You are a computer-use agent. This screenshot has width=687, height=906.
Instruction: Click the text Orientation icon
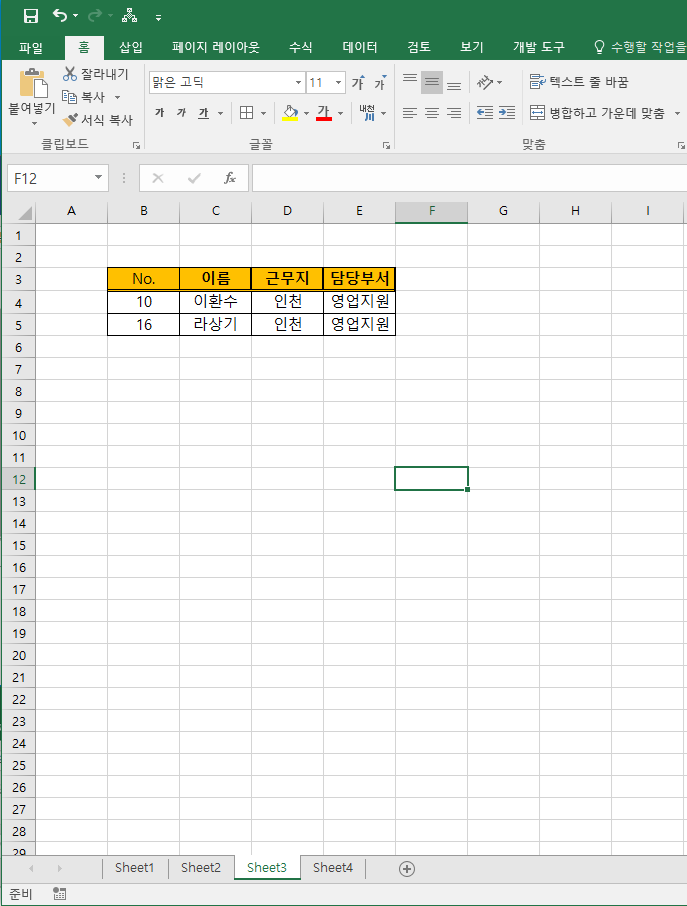[x=485, y=83]
